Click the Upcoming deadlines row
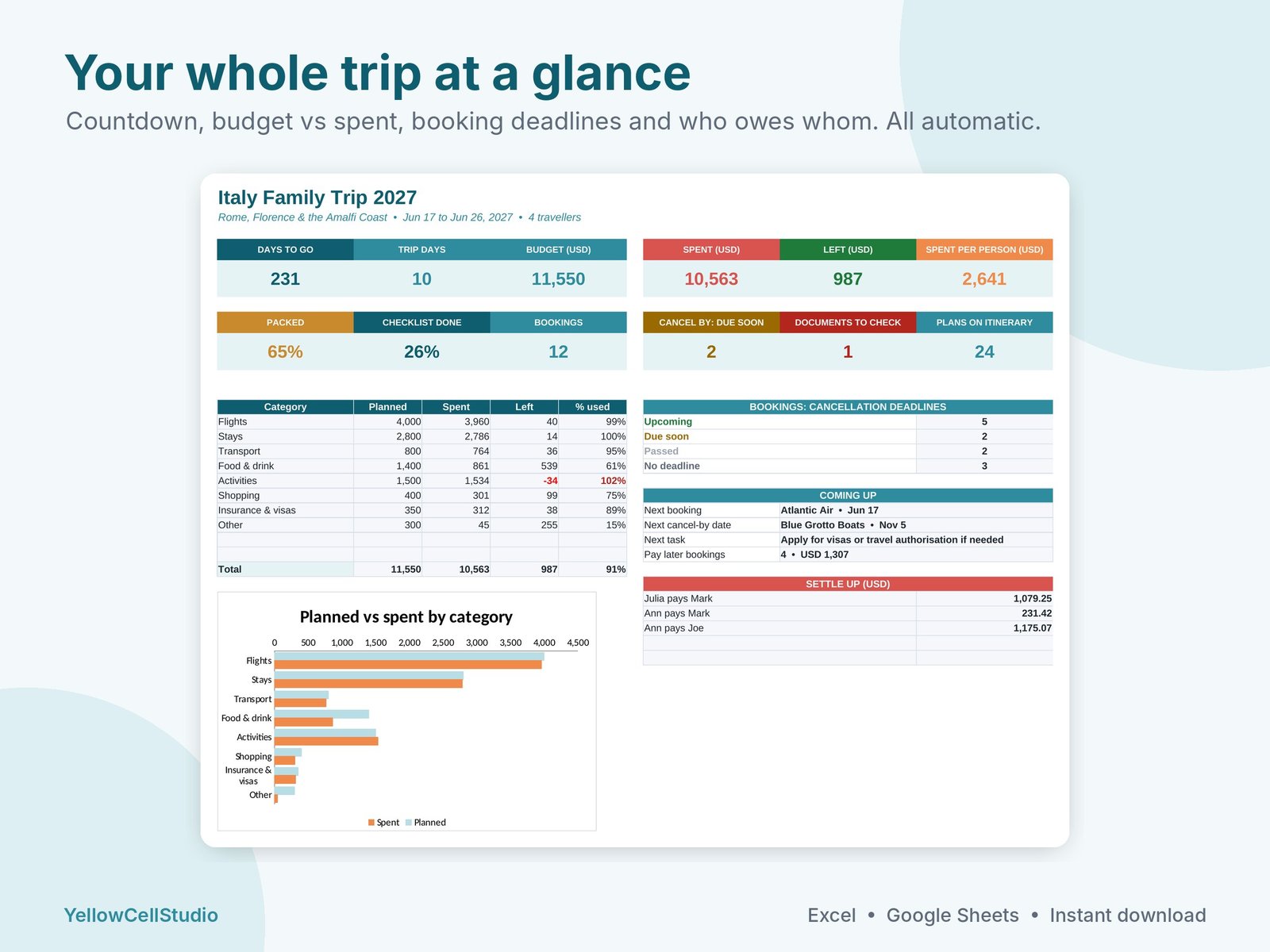The image size is (1270, 952). [848, 422]
